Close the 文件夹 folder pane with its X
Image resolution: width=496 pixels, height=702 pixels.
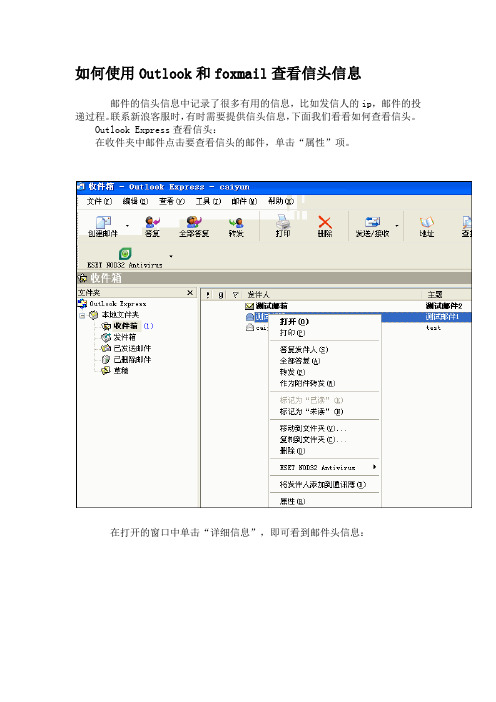(x=190, y=293)
